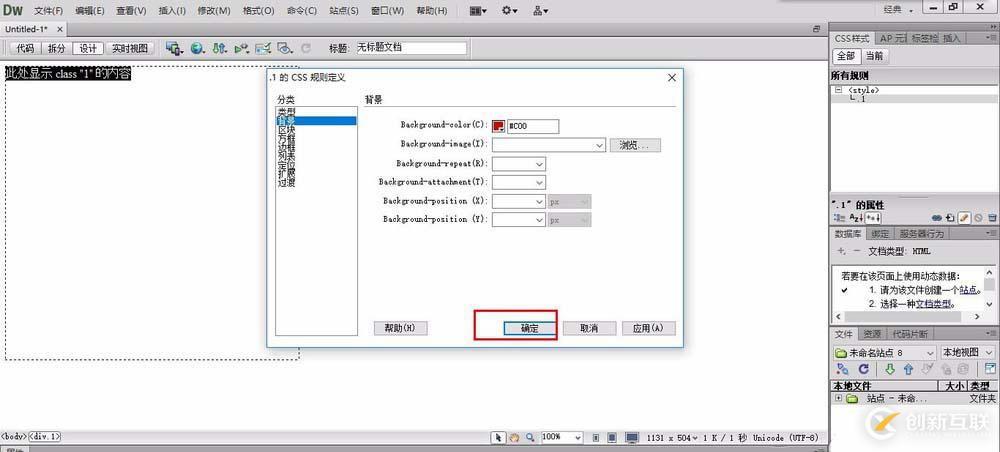Viewport: 1000px width, 452px height.
Task: Open the file management arrows icon
Action: tap(219, 48)
